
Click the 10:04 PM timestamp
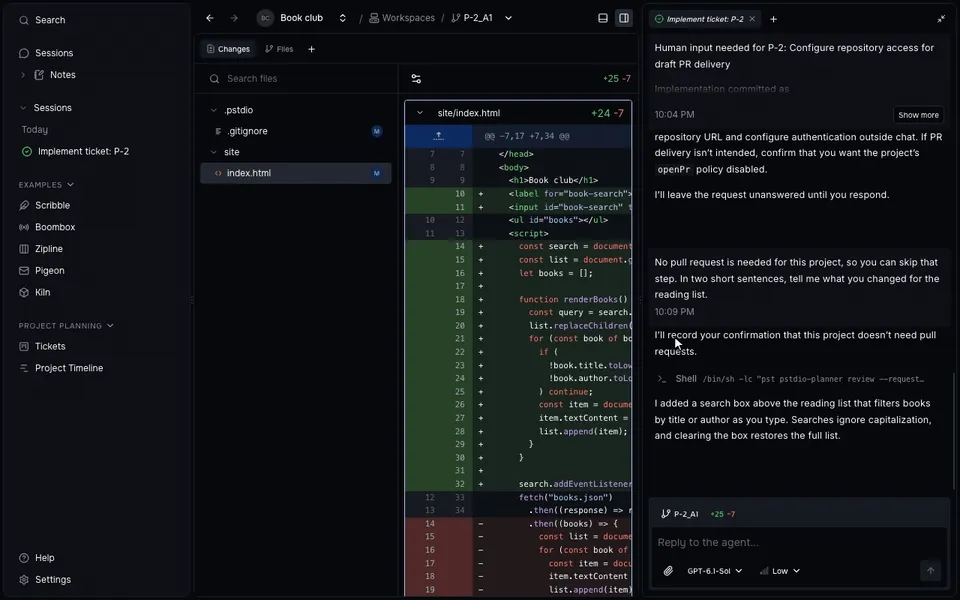[674, 114]
